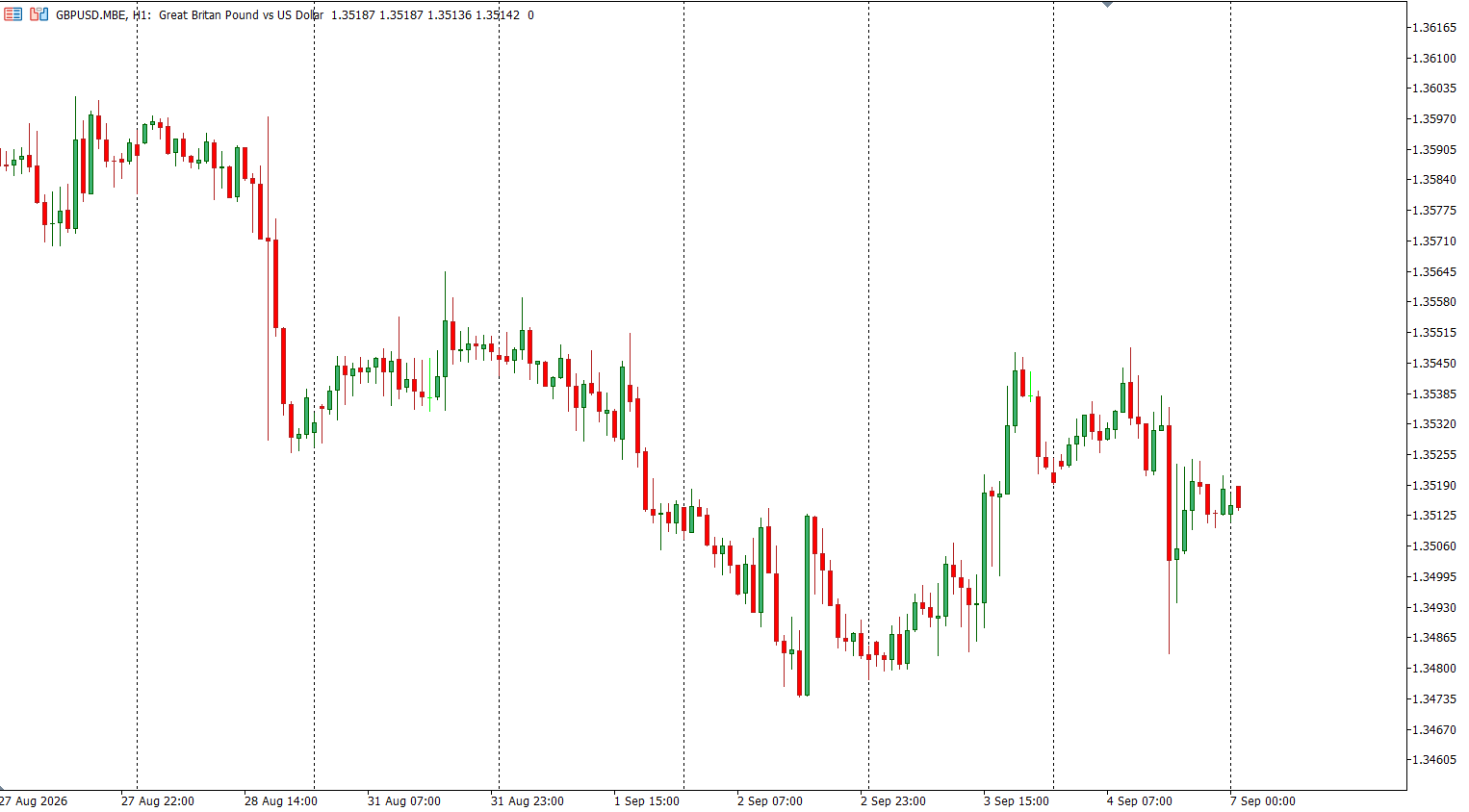The image size is (1469, 812).
Task: Select the 27 Aug 2026 date label
Action: (34, 801)
